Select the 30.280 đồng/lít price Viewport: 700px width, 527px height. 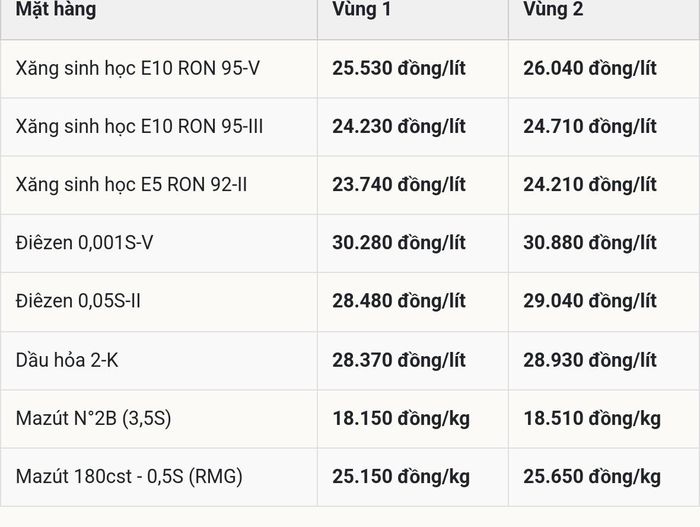click(x=399, y=243)
